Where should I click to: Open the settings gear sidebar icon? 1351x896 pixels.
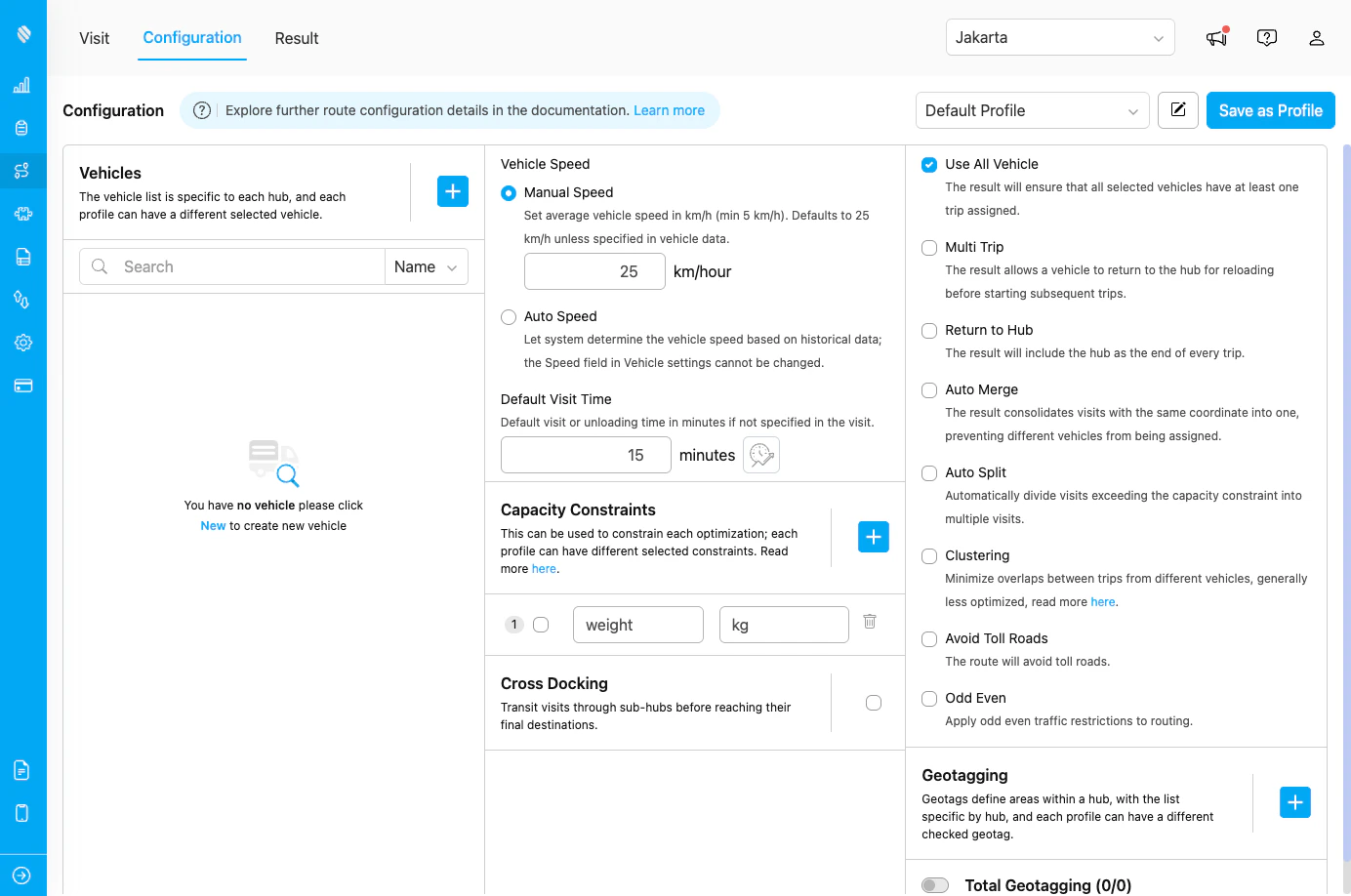point(22,343)
